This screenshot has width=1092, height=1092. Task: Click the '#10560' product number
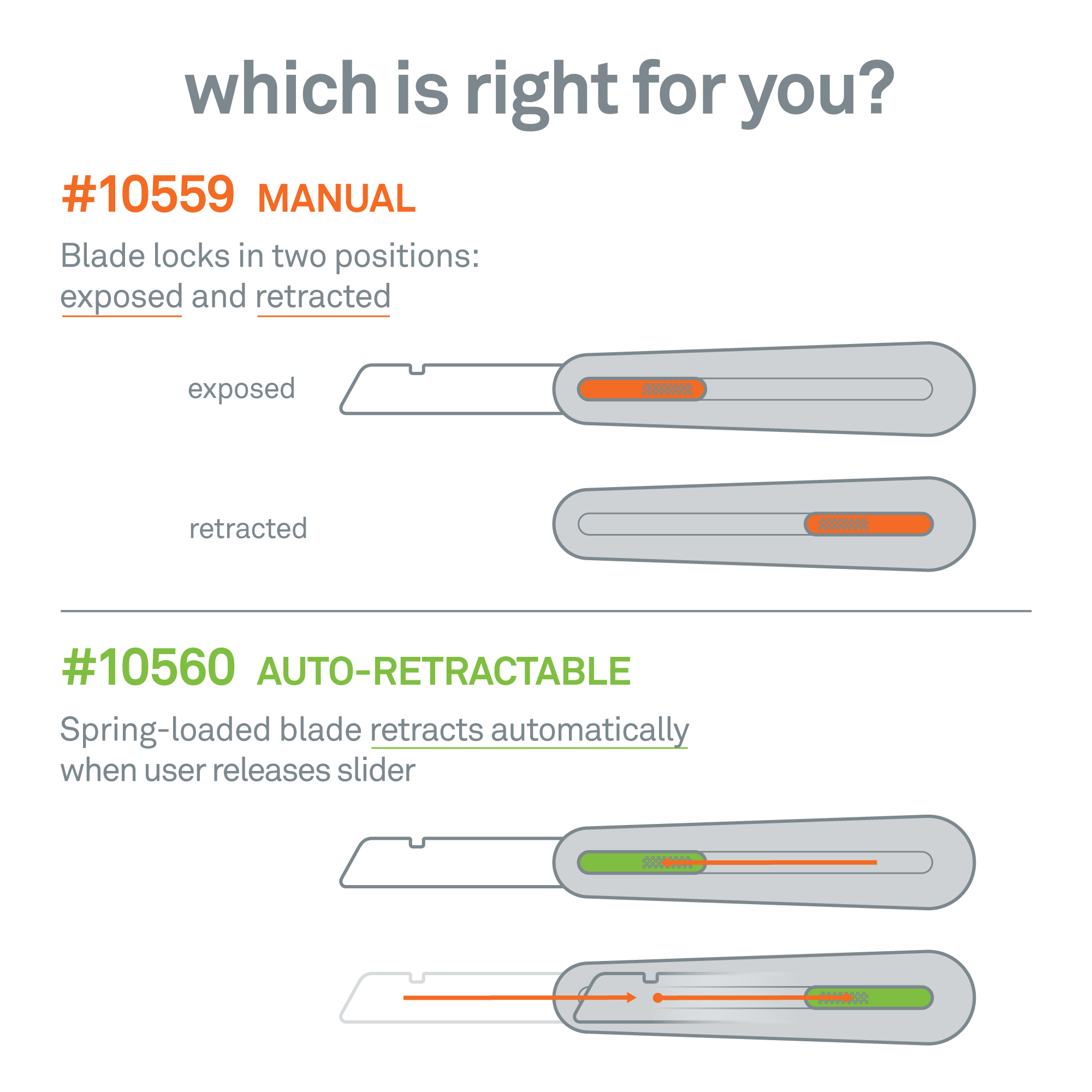pyautogui.click(x=149, y=667)
